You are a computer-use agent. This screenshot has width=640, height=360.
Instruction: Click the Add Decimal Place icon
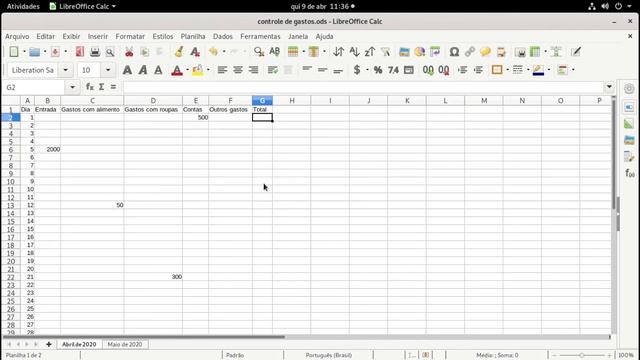point(428,70)
